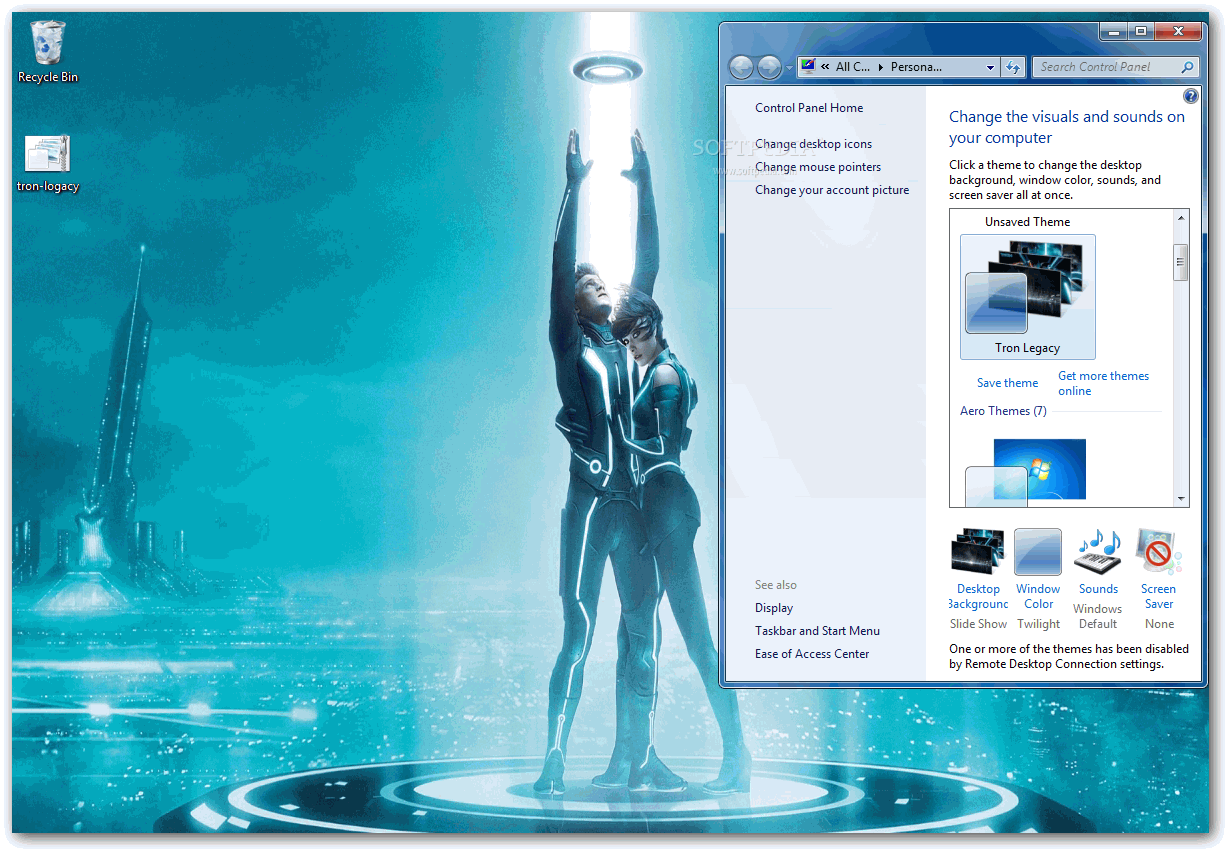Screen dimensions: 1229x853
Task: Expand the address bar history dropdown arrow
Action: pyautogui.click(x=990, y=67)
